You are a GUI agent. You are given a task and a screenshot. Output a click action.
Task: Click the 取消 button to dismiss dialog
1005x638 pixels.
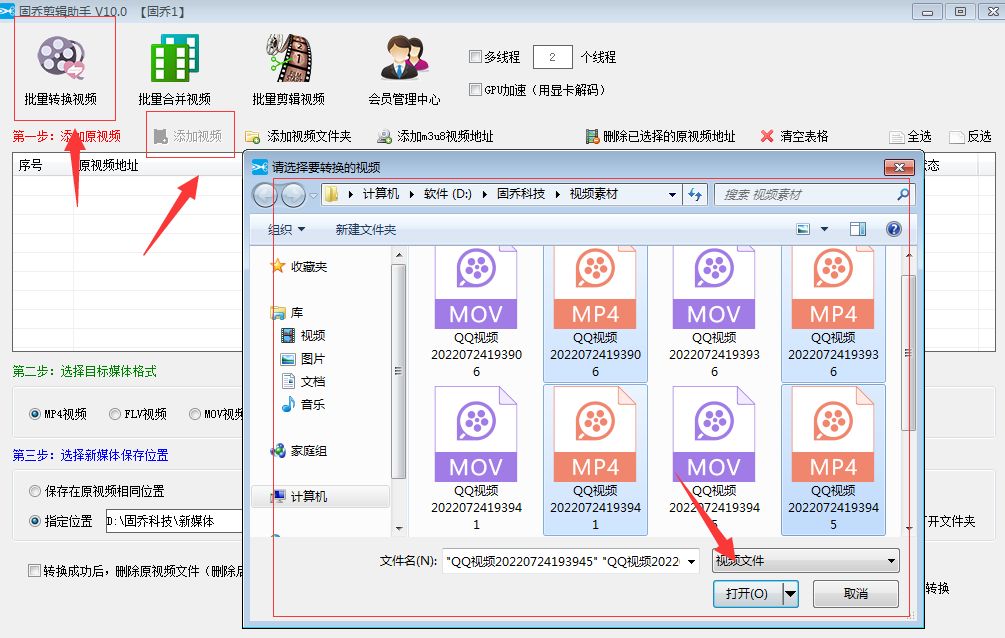point(855,595)
